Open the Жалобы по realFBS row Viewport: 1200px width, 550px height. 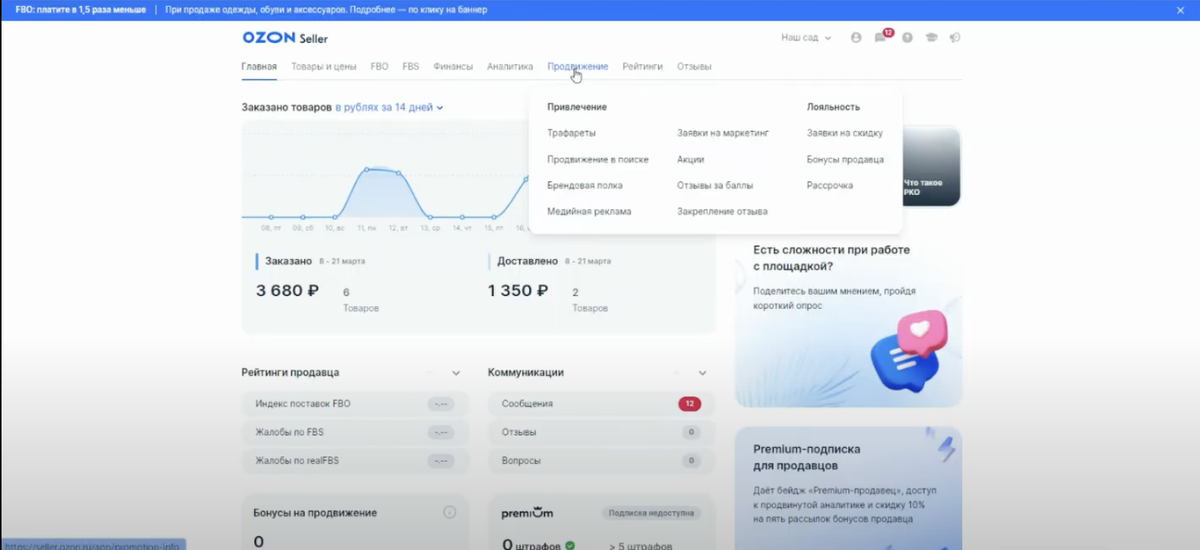pos(354,461)
